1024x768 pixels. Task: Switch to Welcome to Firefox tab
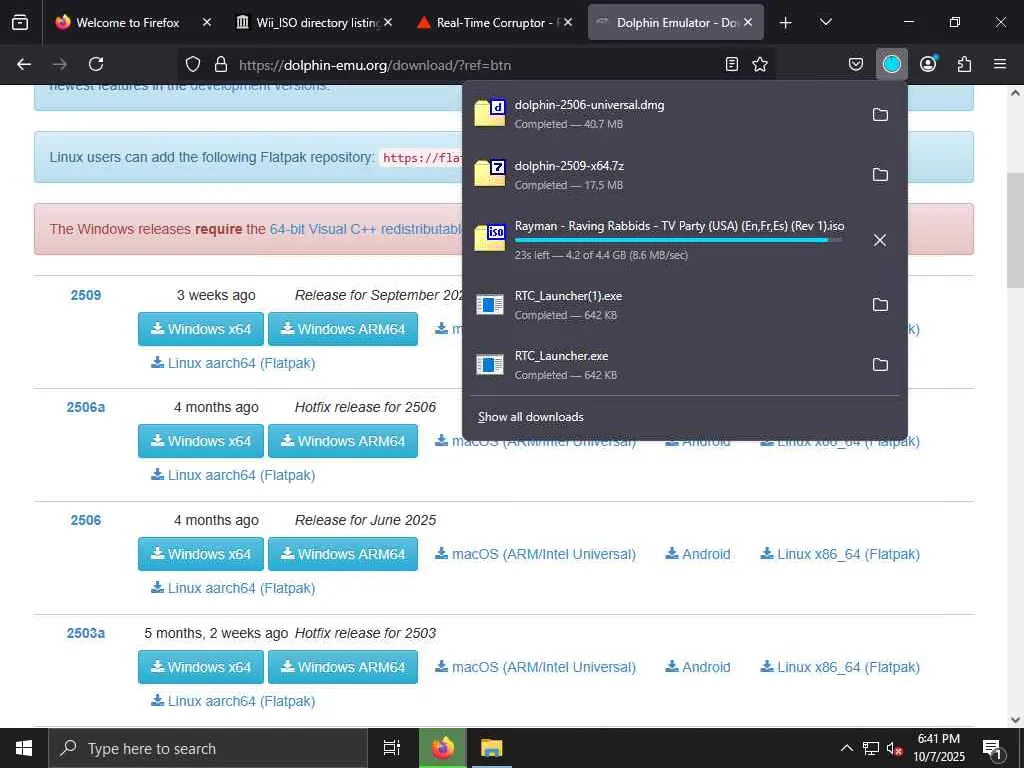pos(127,22)
